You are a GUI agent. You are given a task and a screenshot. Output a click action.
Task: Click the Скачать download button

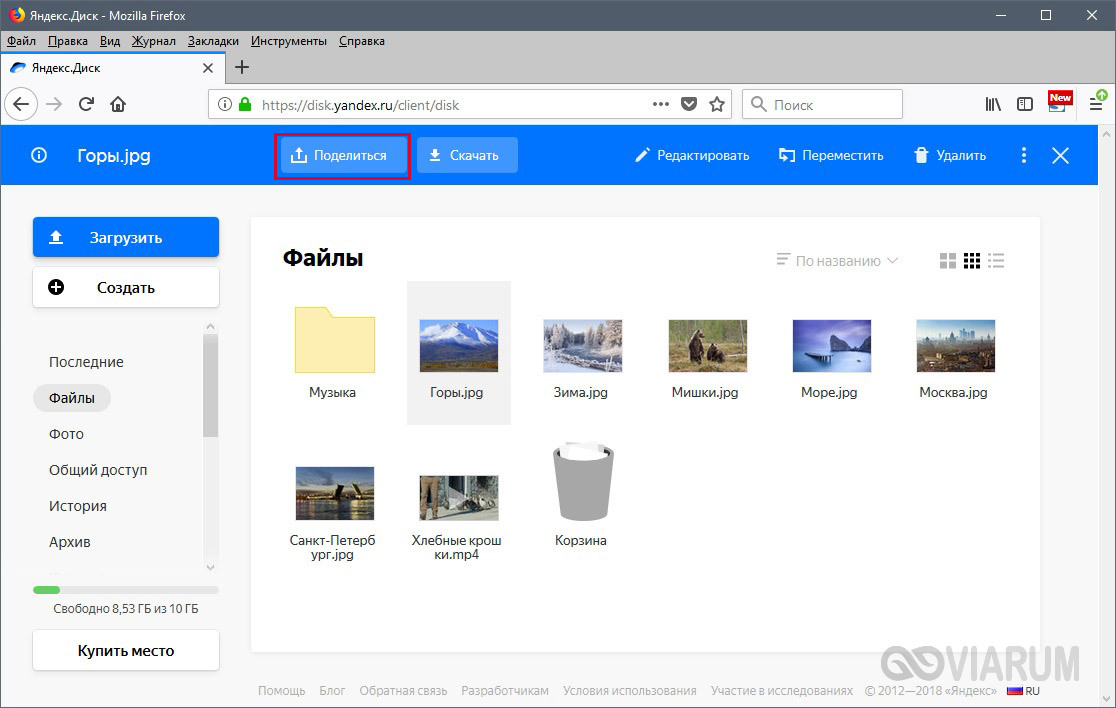coord(467,155)
